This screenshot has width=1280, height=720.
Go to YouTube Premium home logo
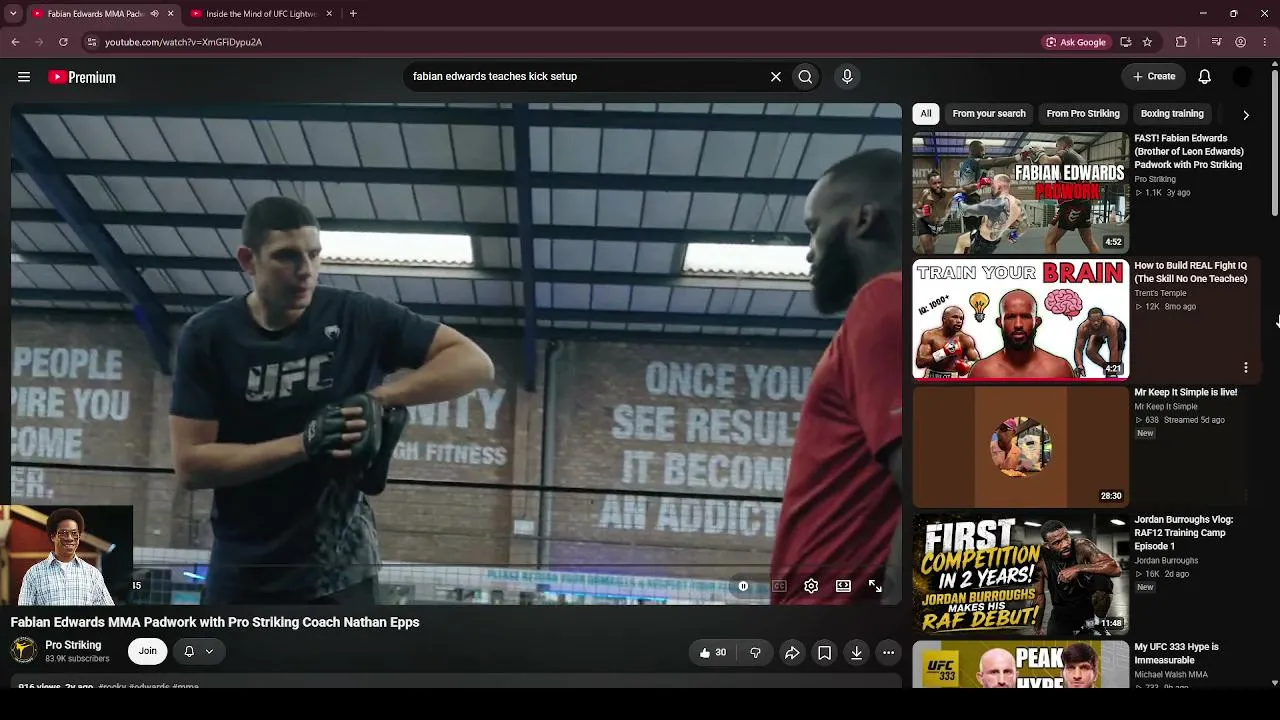(x=82, y=77)
